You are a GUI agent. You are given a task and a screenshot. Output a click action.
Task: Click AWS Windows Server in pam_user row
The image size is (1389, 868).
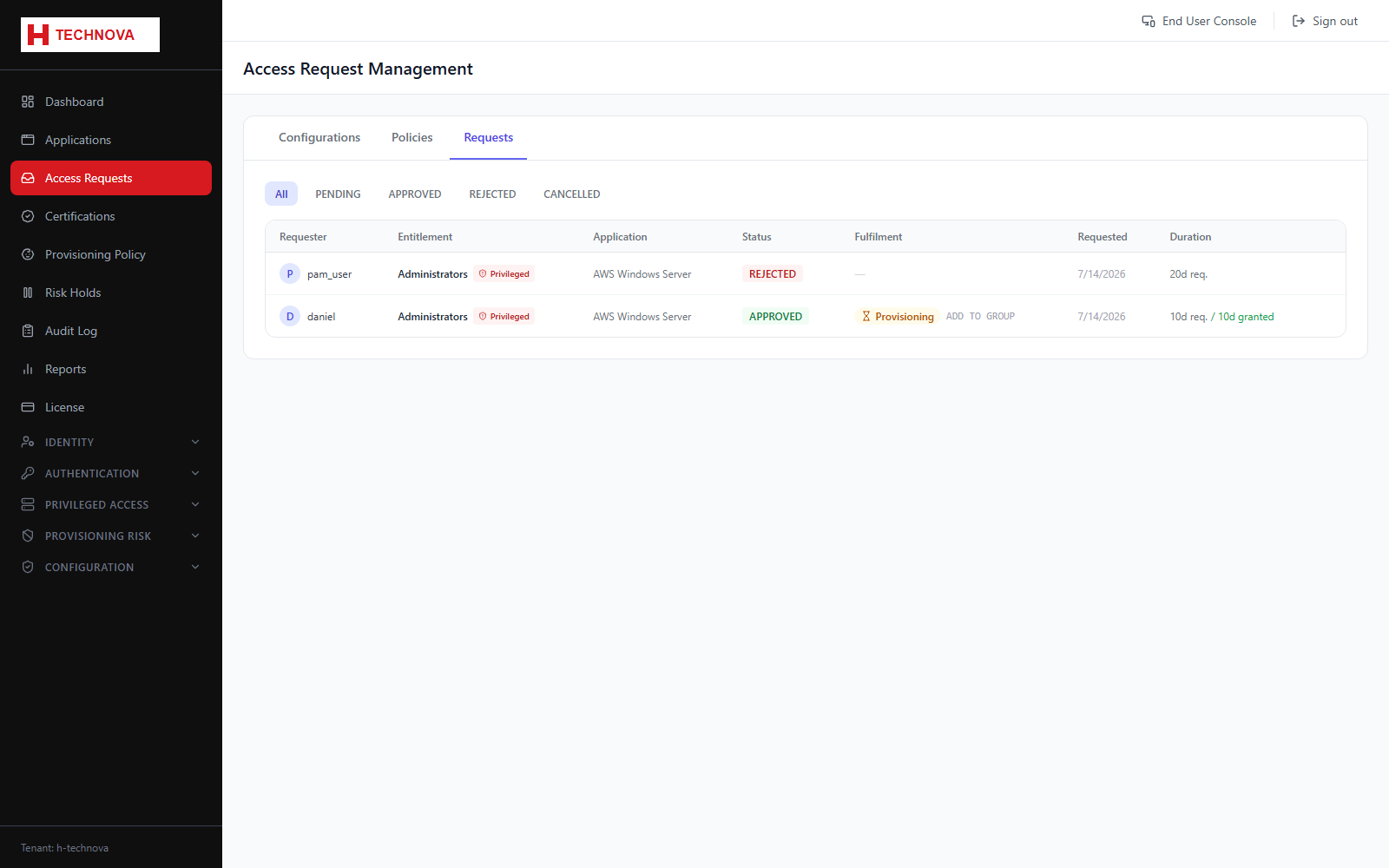pyautogui.click(x=642, y=274)
